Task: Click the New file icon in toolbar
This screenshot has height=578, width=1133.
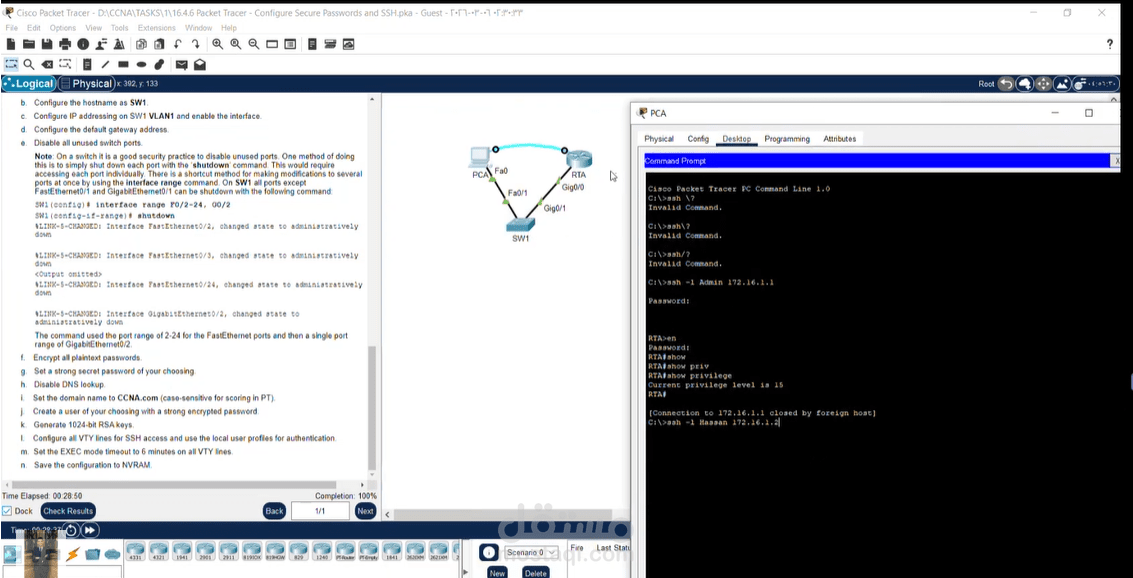Action: 11,44
